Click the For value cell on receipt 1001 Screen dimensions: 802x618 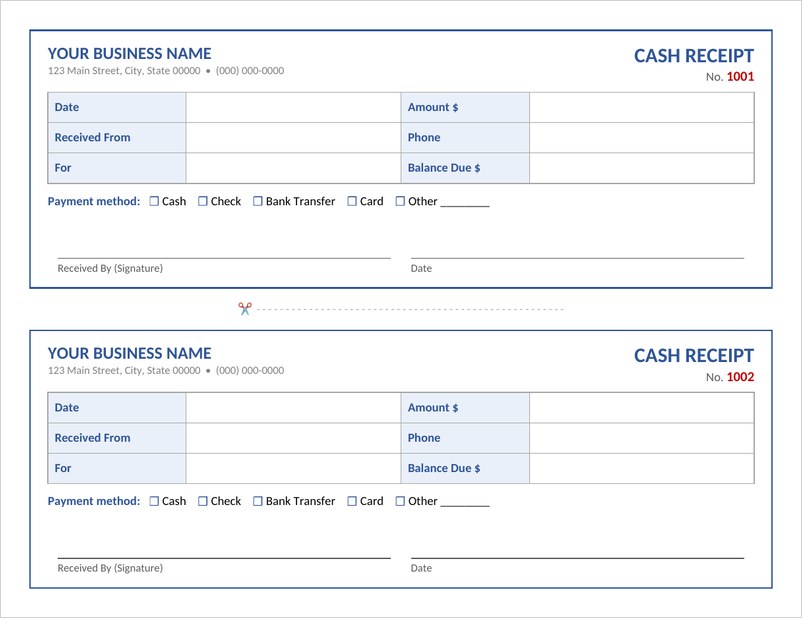(293, 168)
